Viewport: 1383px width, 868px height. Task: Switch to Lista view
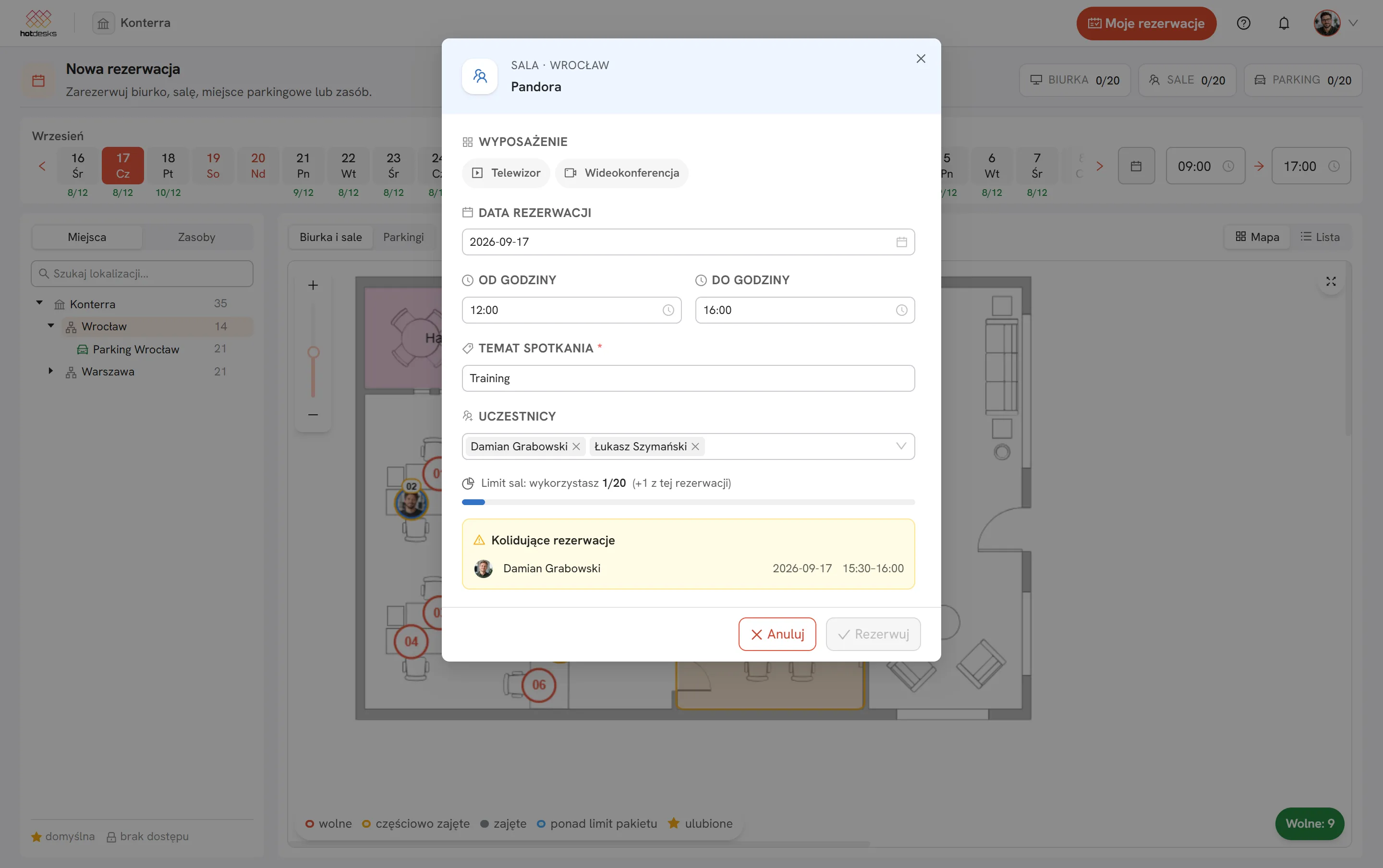click(1320, 237)
